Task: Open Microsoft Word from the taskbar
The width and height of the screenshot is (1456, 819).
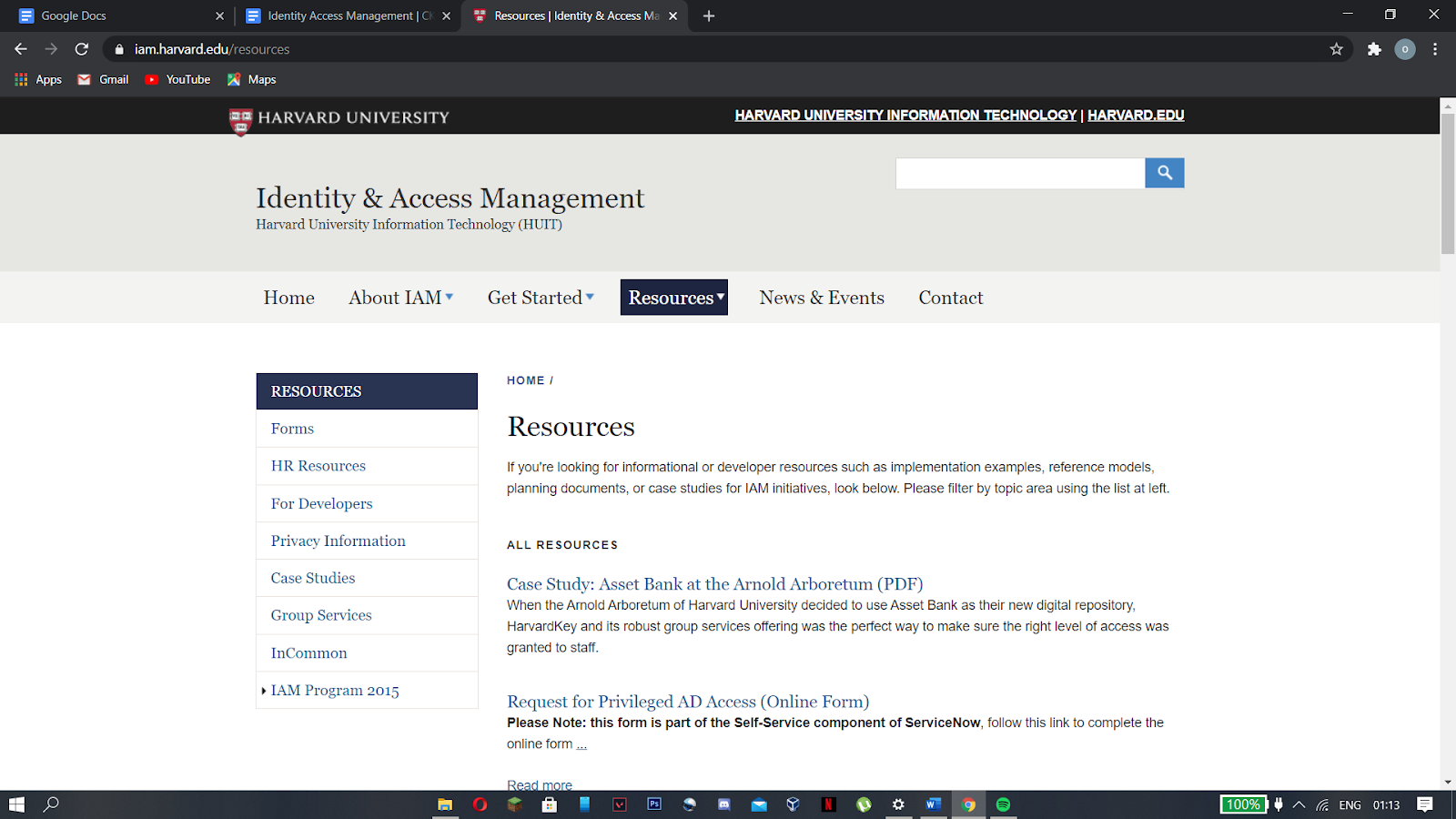Action: pyautogui.click(x=933, y=804)
